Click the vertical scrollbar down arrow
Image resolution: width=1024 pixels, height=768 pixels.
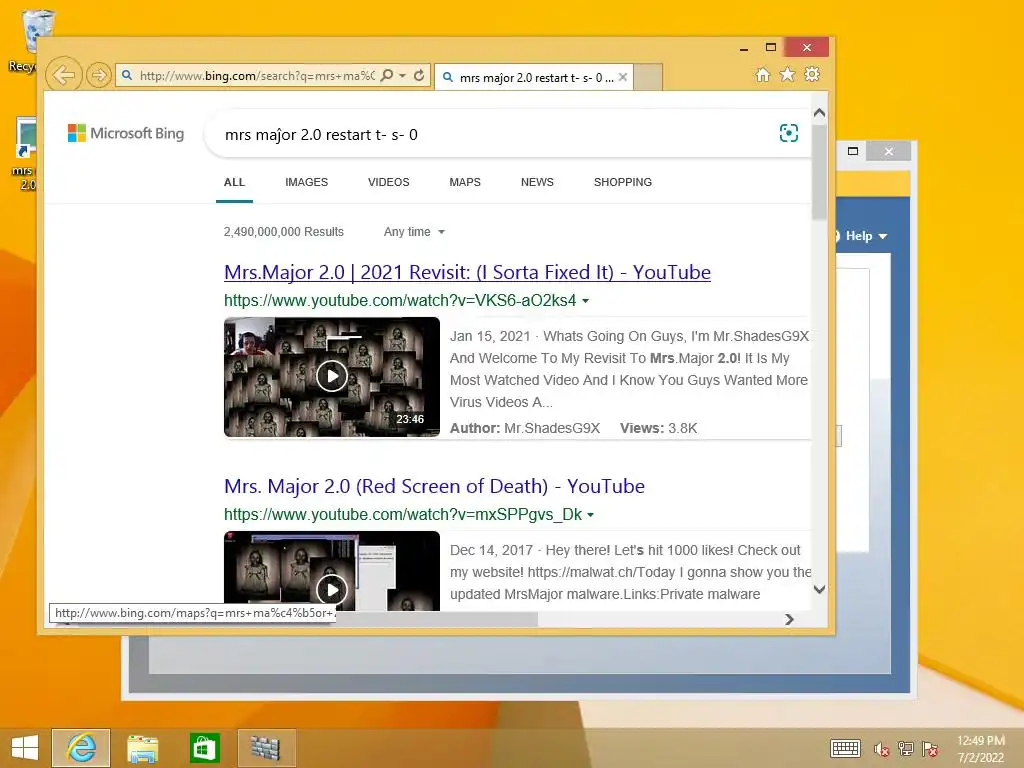pos(820,589)
